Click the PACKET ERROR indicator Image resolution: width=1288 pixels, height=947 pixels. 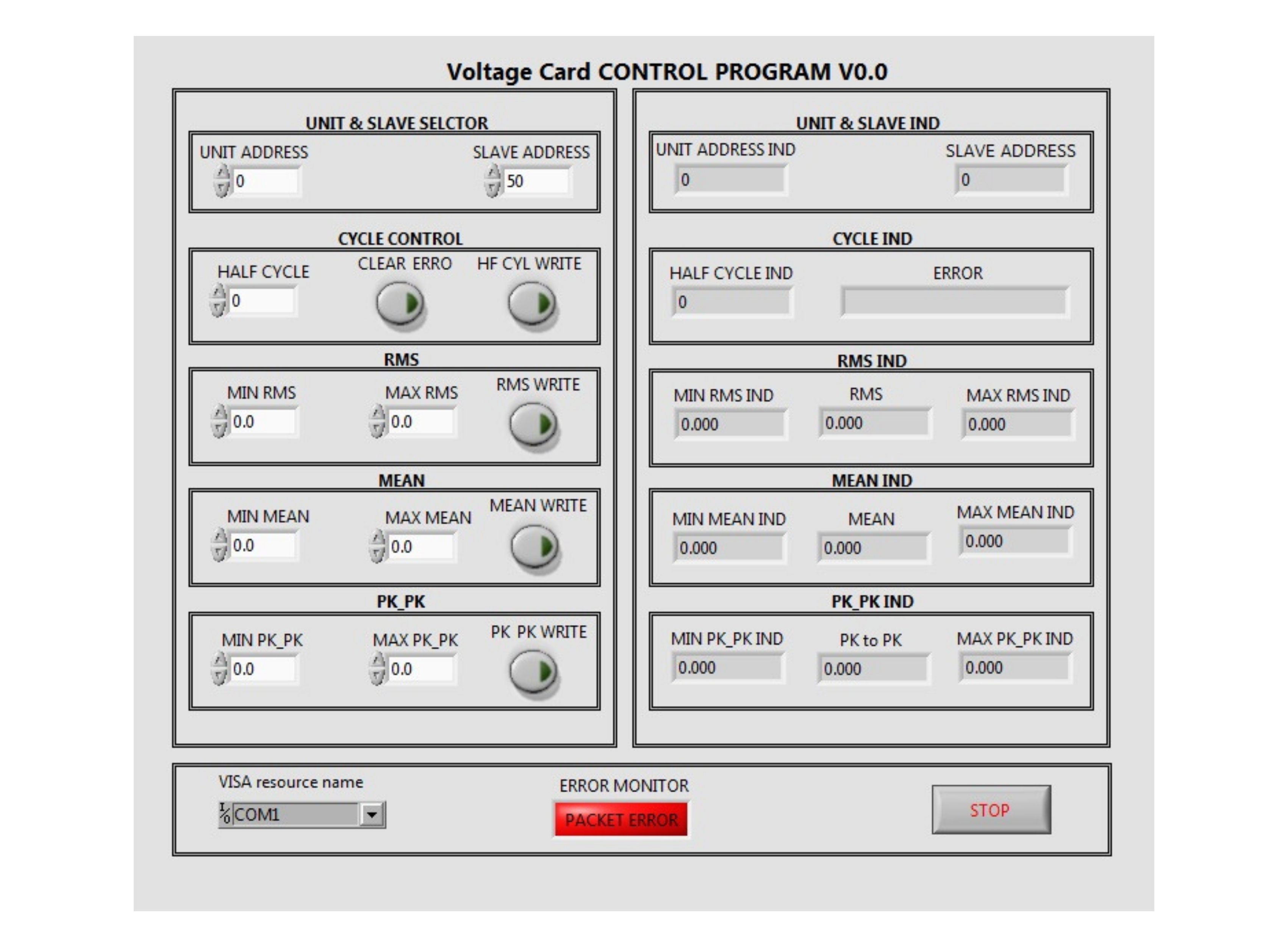(x=621, y=820)
